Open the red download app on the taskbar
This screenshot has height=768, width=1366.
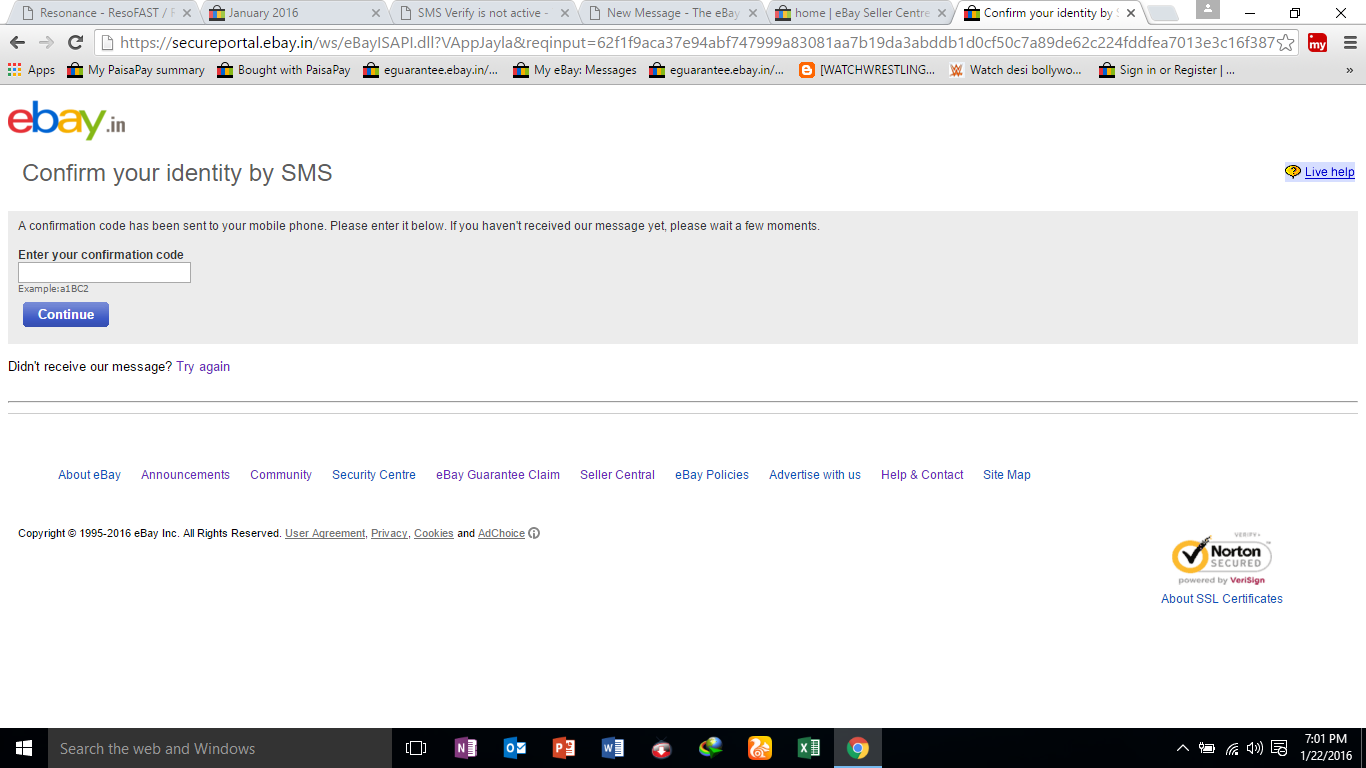[x=662, y=748]
